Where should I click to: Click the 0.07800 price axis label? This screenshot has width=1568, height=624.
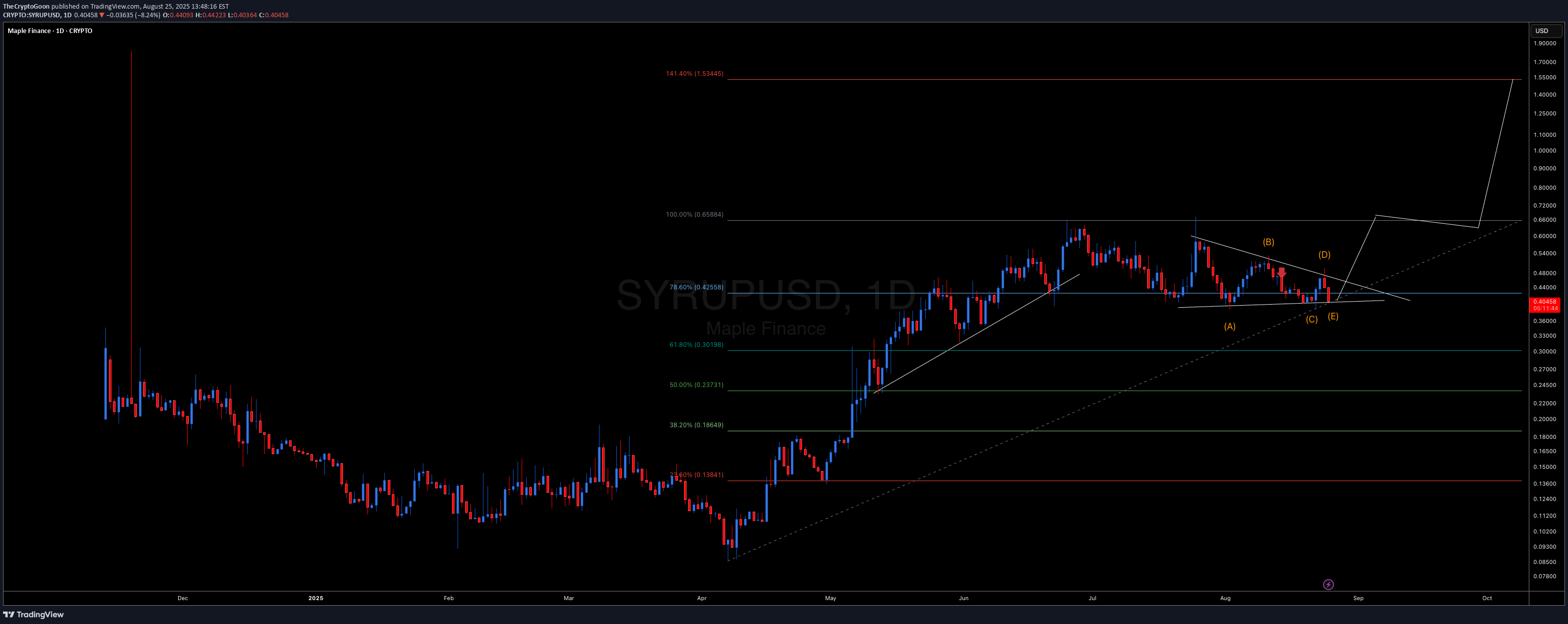pos(1545,577)
